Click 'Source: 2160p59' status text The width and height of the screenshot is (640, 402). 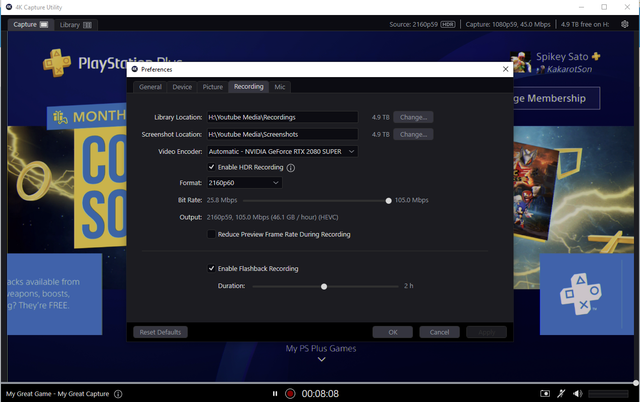click(413, 24)
